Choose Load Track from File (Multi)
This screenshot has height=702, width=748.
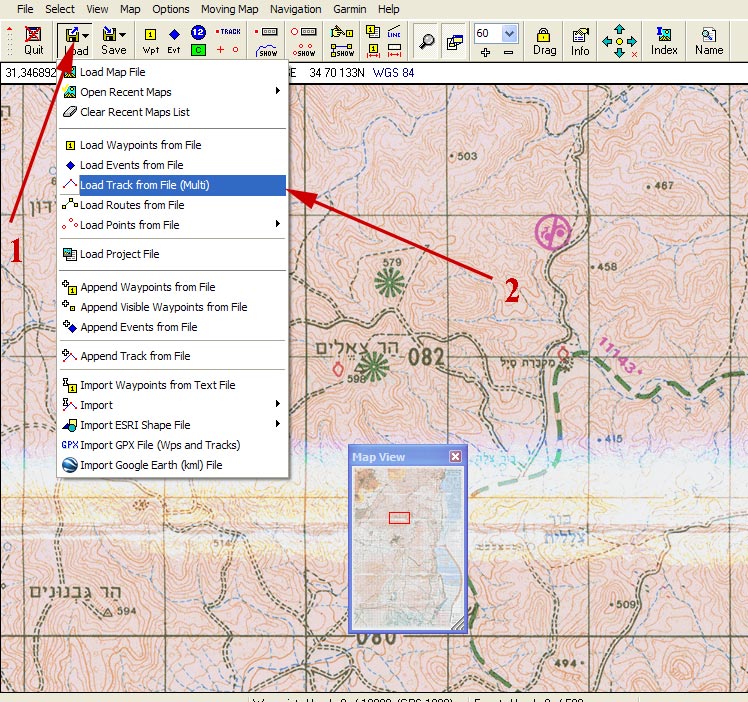pos(173,185)
